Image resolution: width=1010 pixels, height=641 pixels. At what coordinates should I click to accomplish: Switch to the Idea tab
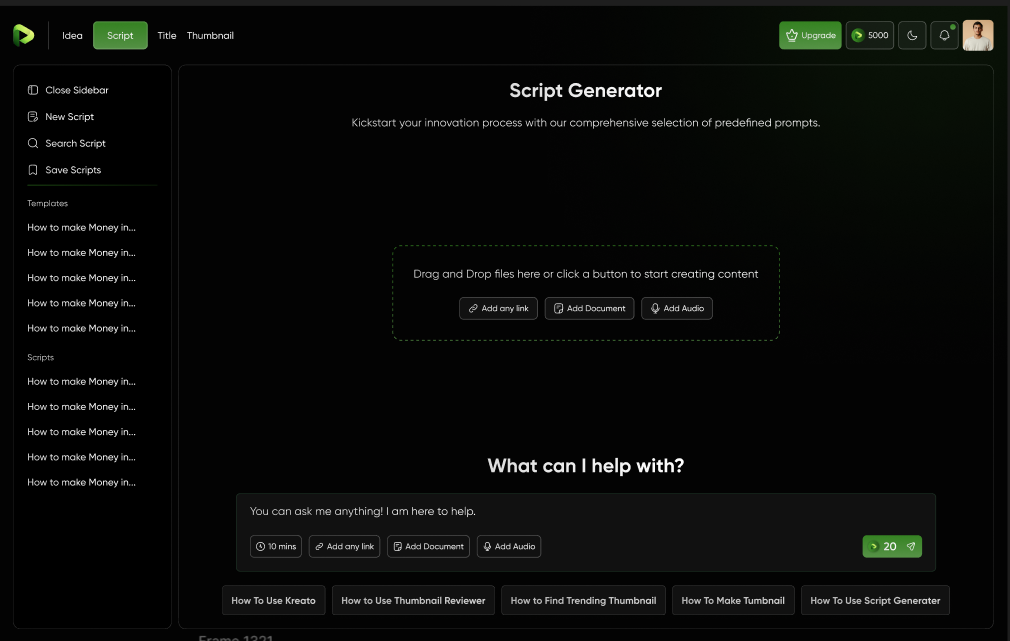[x=72, y=36]
